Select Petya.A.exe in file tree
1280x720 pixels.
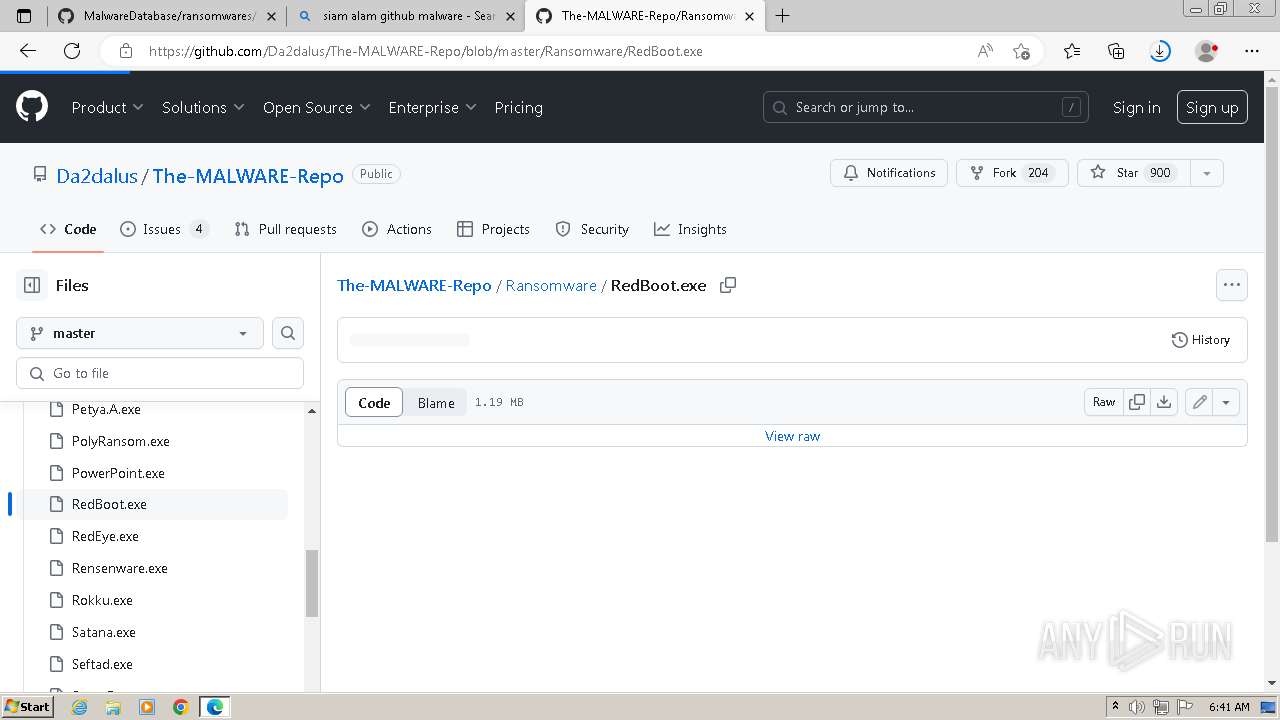(106, 409)
